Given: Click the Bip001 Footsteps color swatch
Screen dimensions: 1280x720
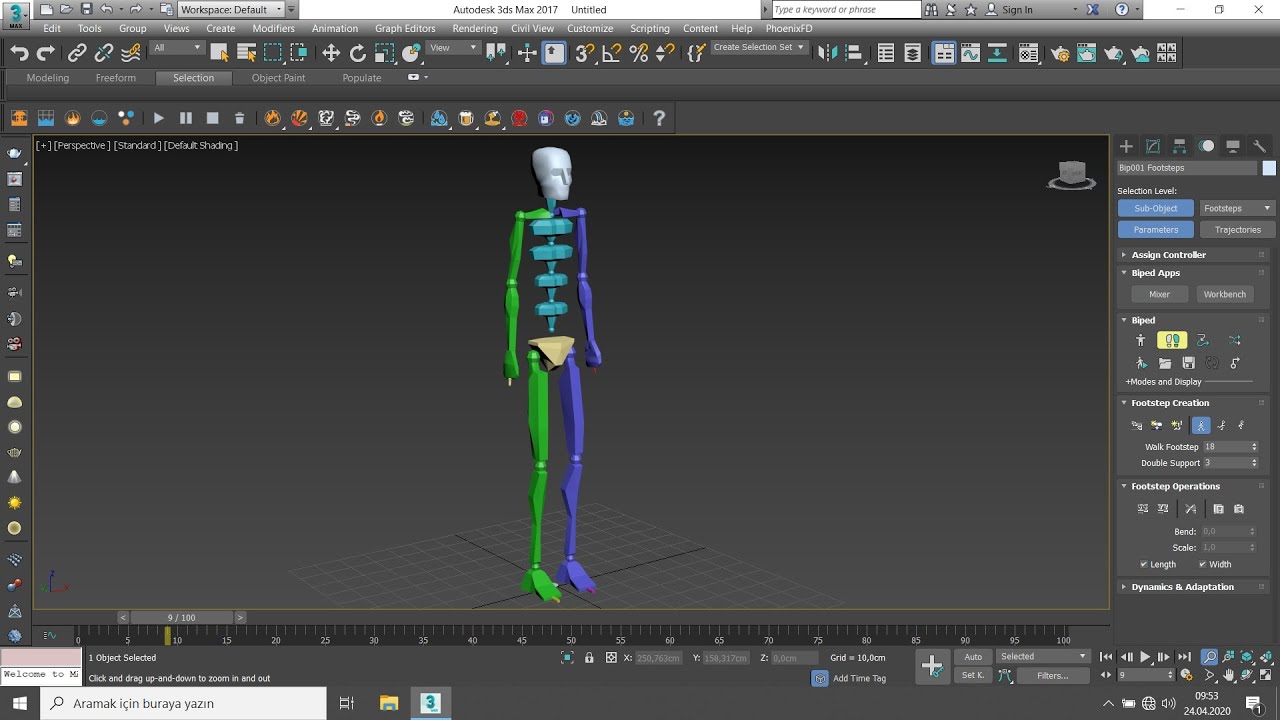Looking at the screenshot, I should coord(1269,168).
